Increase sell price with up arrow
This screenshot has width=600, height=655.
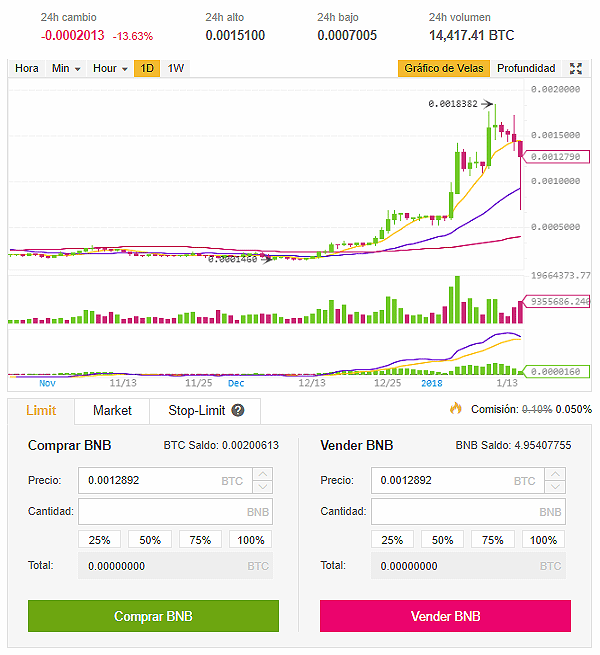tap(555, 474)
